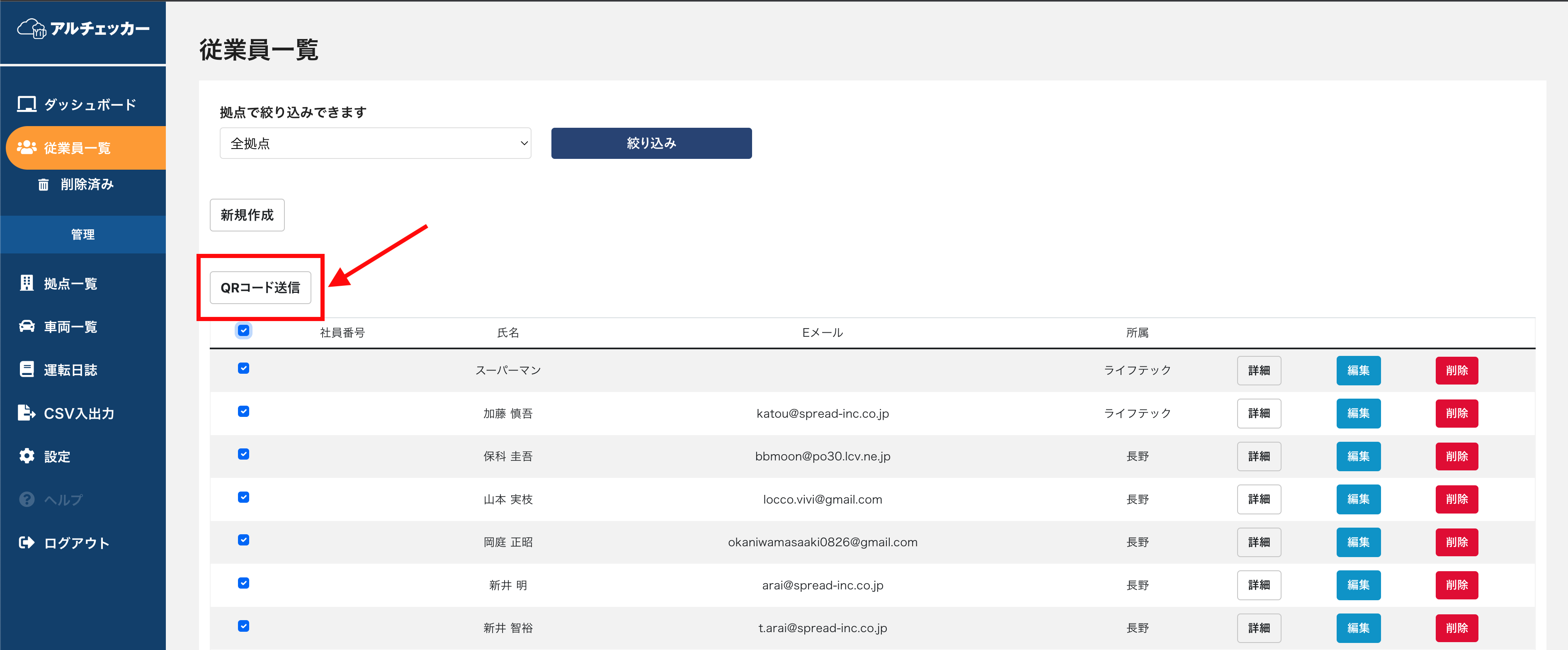This screenshot has width=1568, height=650.
Task: Click email okaniwamasaaki0826@gmail.com
Action: (822, 542)
